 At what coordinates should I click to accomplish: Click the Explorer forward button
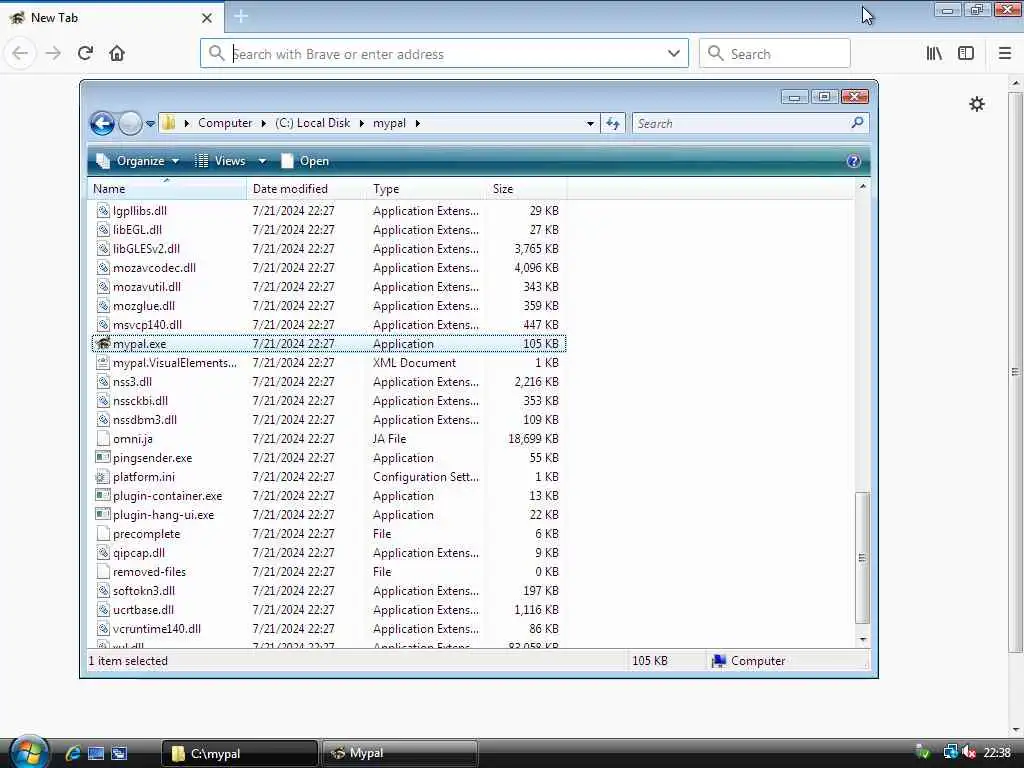[x=130, y=123]
